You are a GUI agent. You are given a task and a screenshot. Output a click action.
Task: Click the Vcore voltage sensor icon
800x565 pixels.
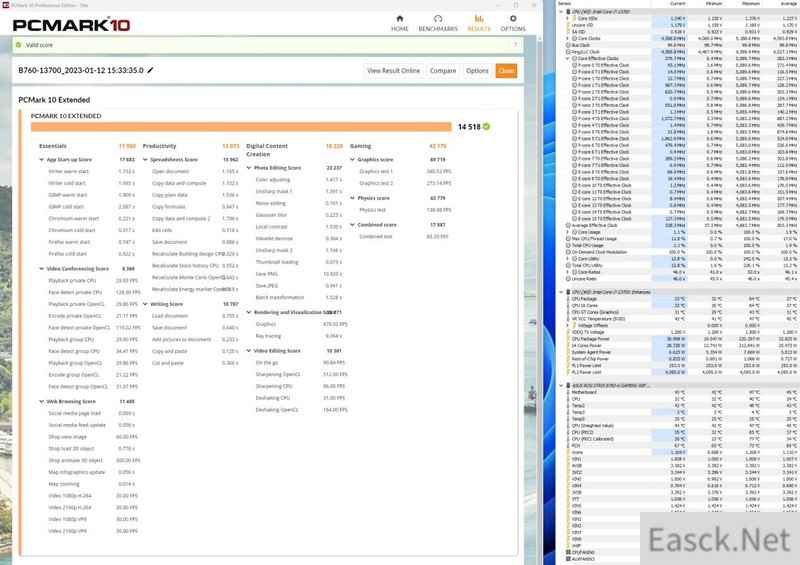point(568,452)
